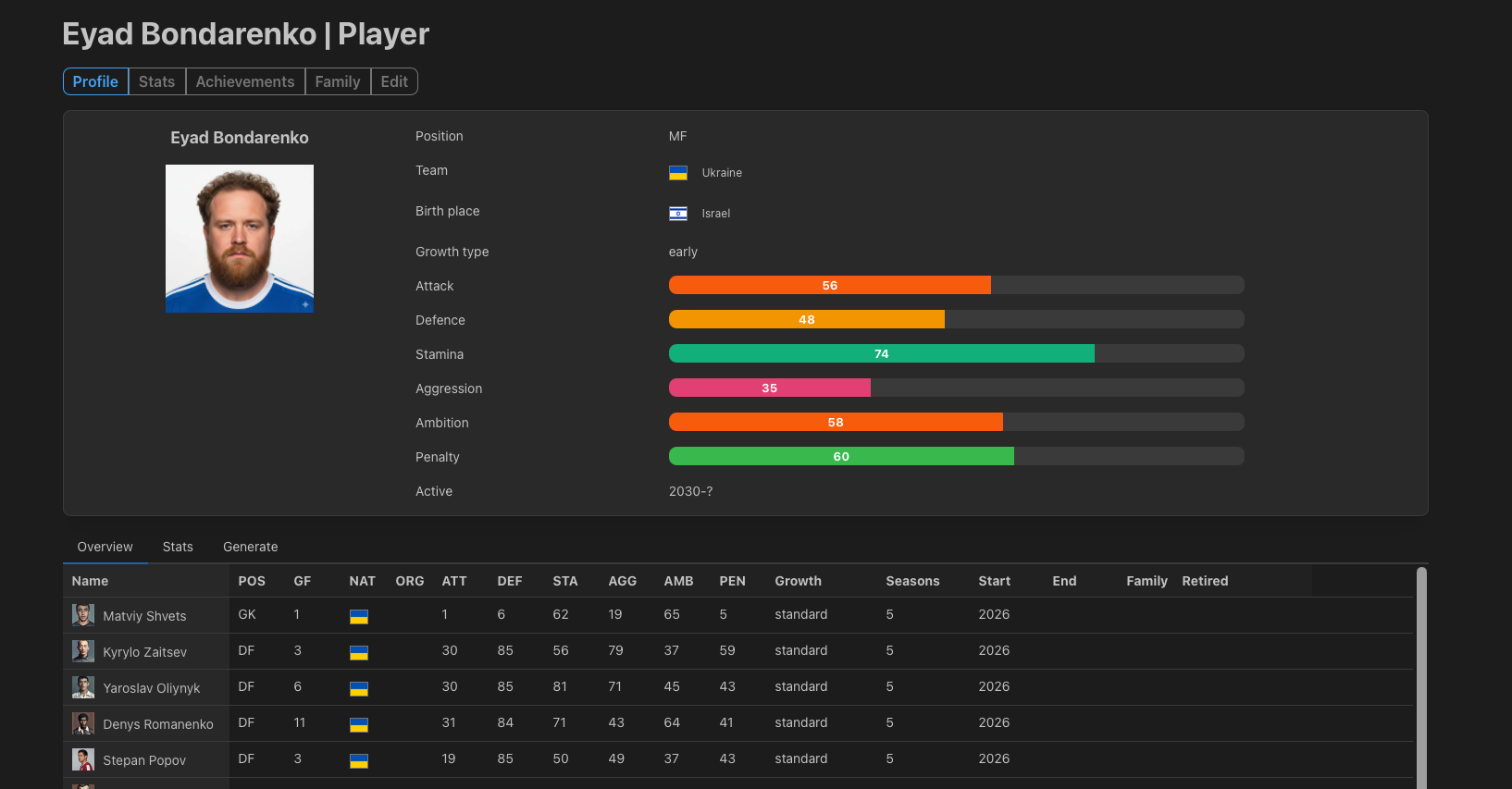This screenshot has width=1512, height=789.
Task: Open the lower Generate tab
Action: (250, 547)
